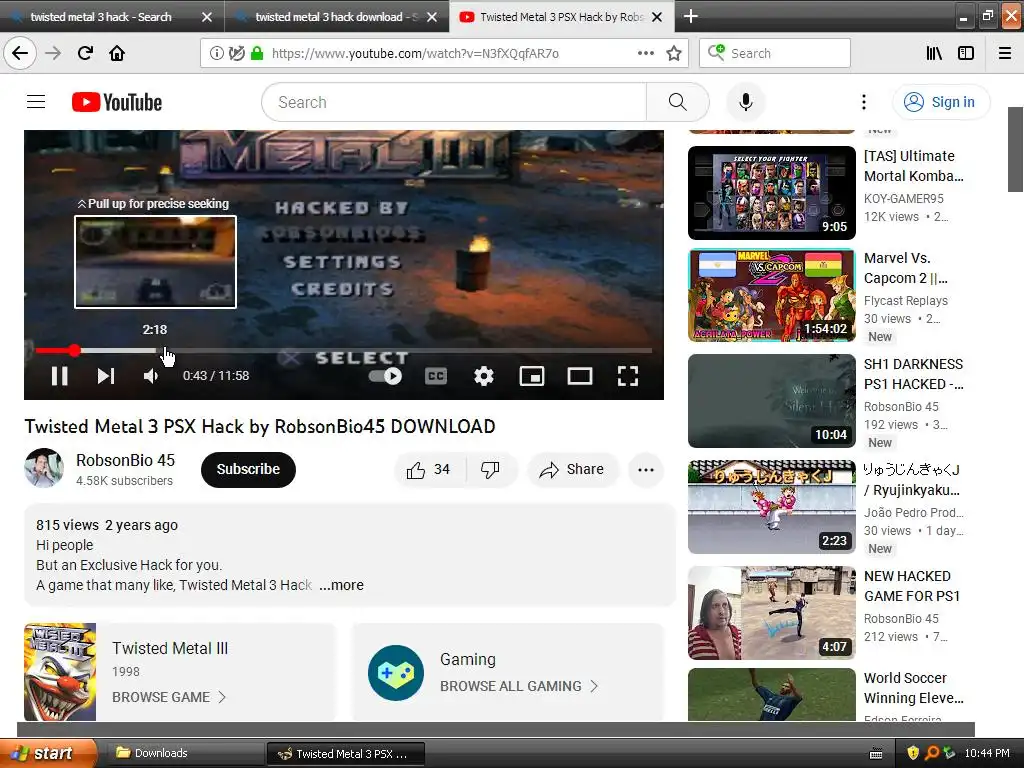Open the browser home page

point(117,53)
